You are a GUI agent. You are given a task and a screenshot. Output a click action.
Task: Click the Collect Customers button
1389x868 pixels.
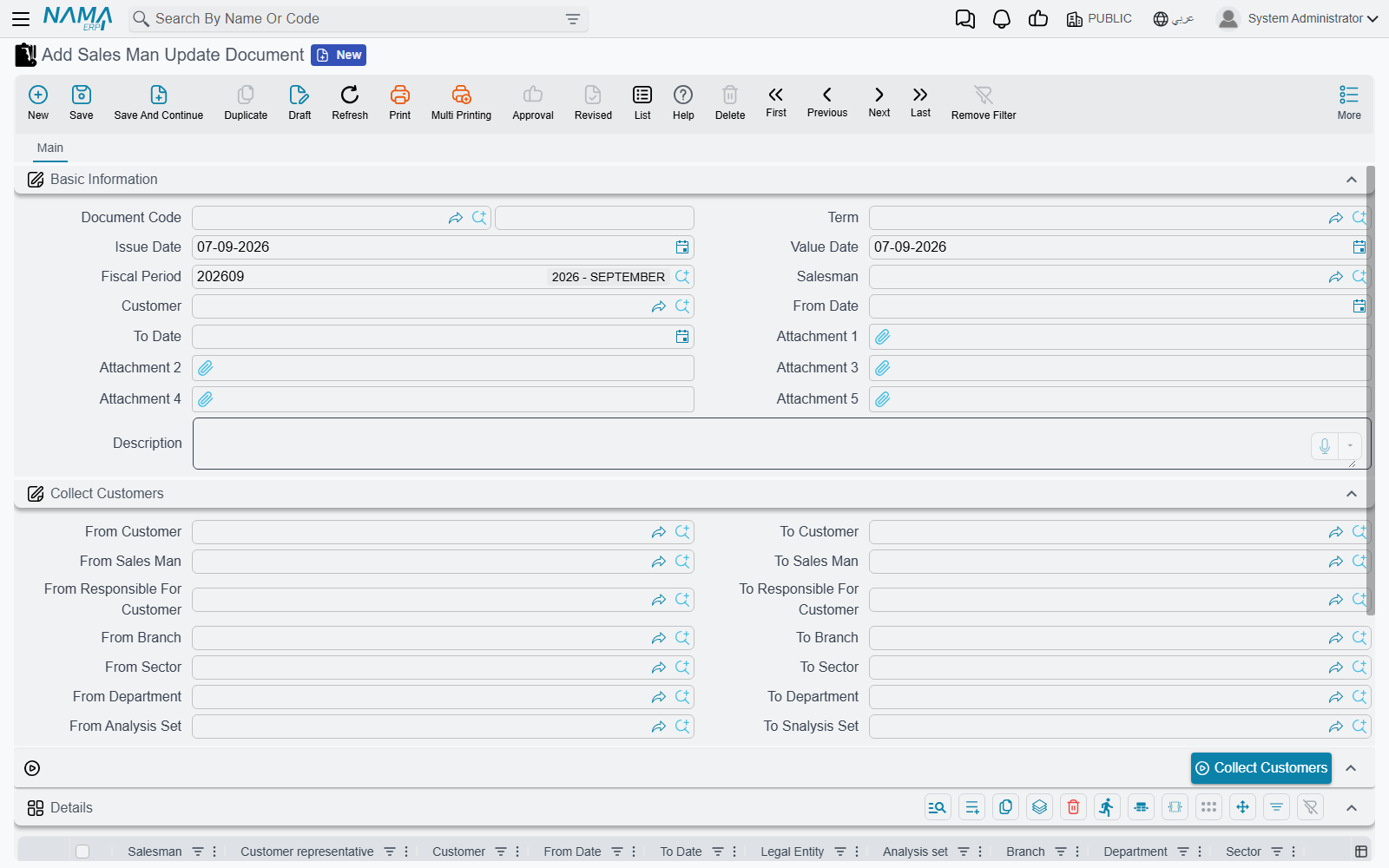1261,768
